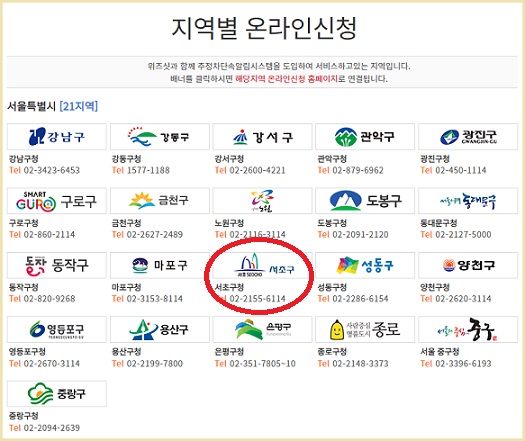The width and height of the screenshot is (525, 441).
Task: Click the 양천구청 office name
Action: (435, 287)
